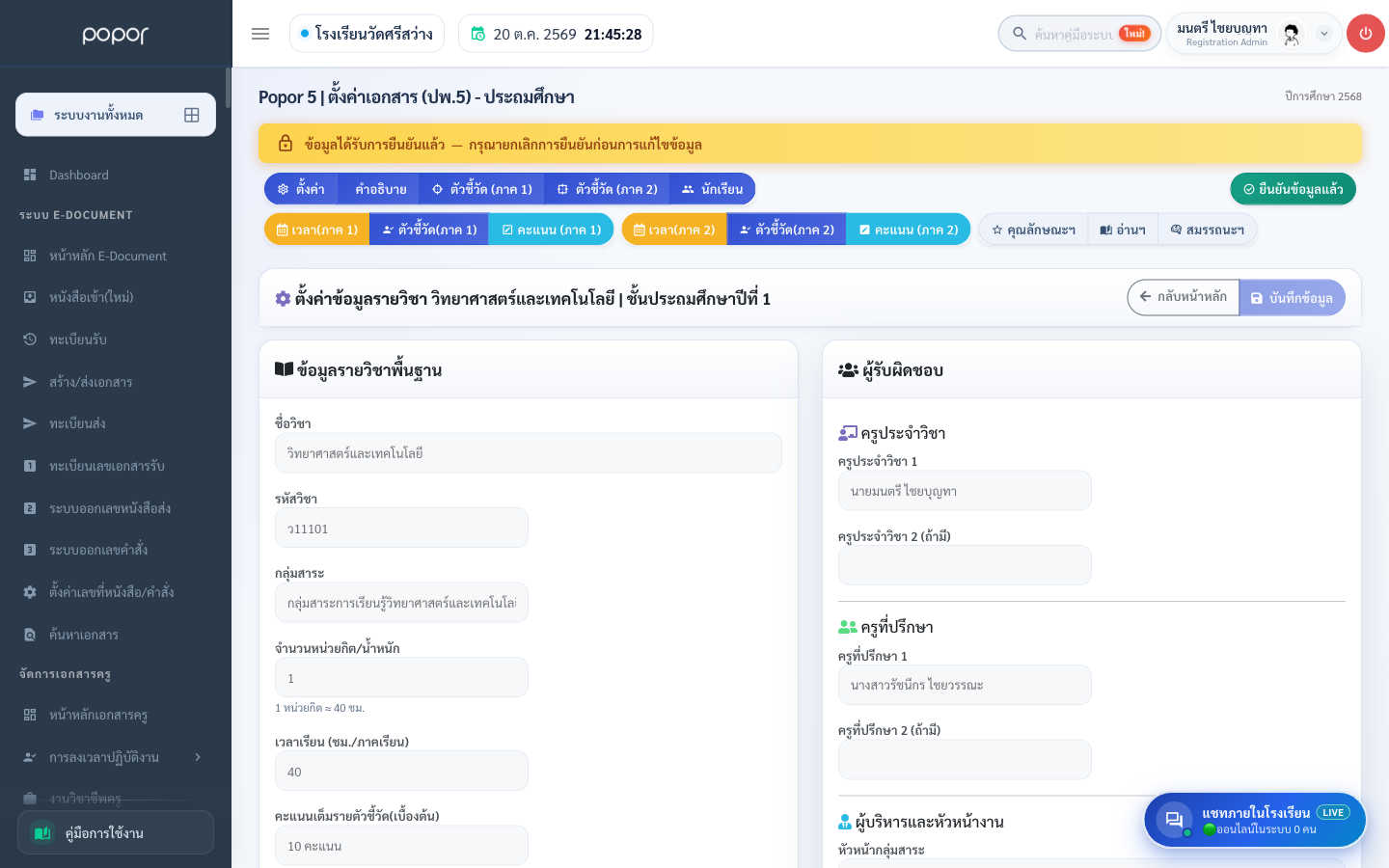
Task: Click the ทะเบียนรับ history icon in sidebar
Action: (x=30, y=339)
